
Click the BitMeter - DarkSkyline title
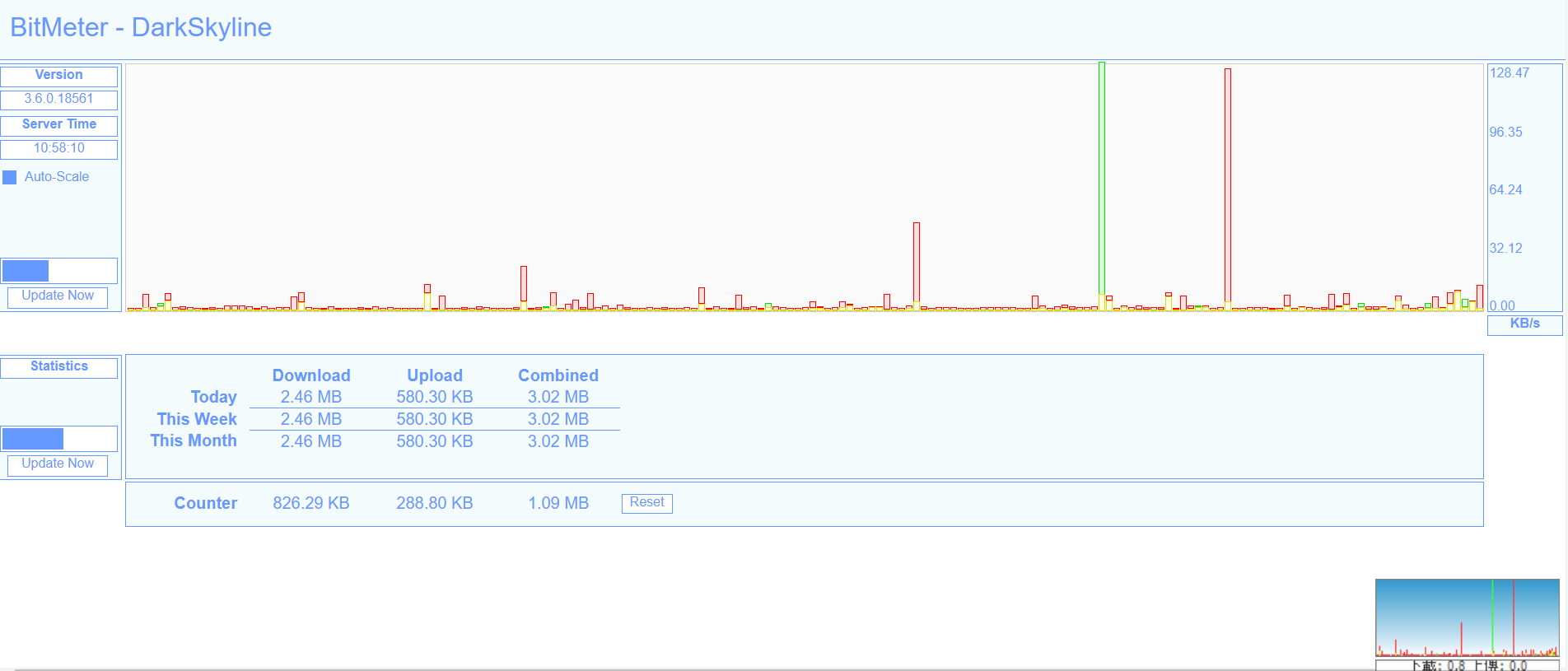point(141,27)
